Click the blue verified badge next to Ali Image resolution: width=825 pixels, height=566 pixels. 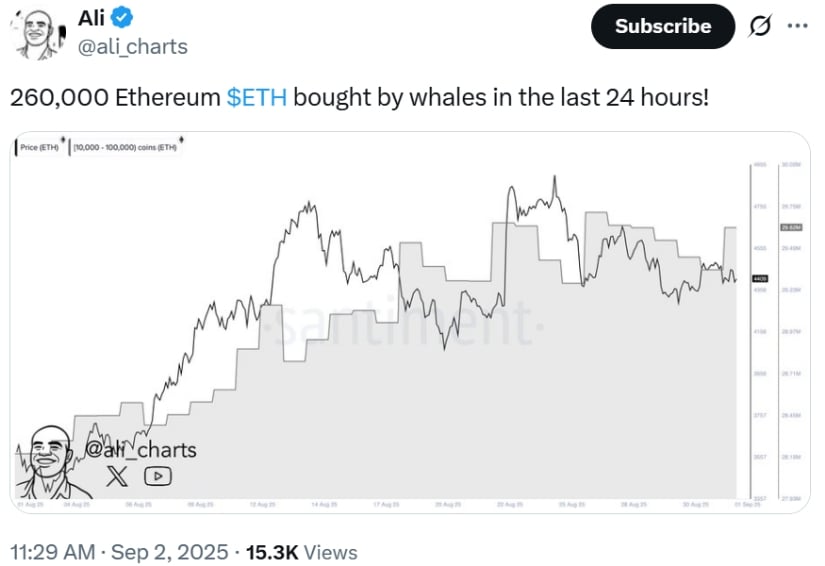[x=122, y=18]
